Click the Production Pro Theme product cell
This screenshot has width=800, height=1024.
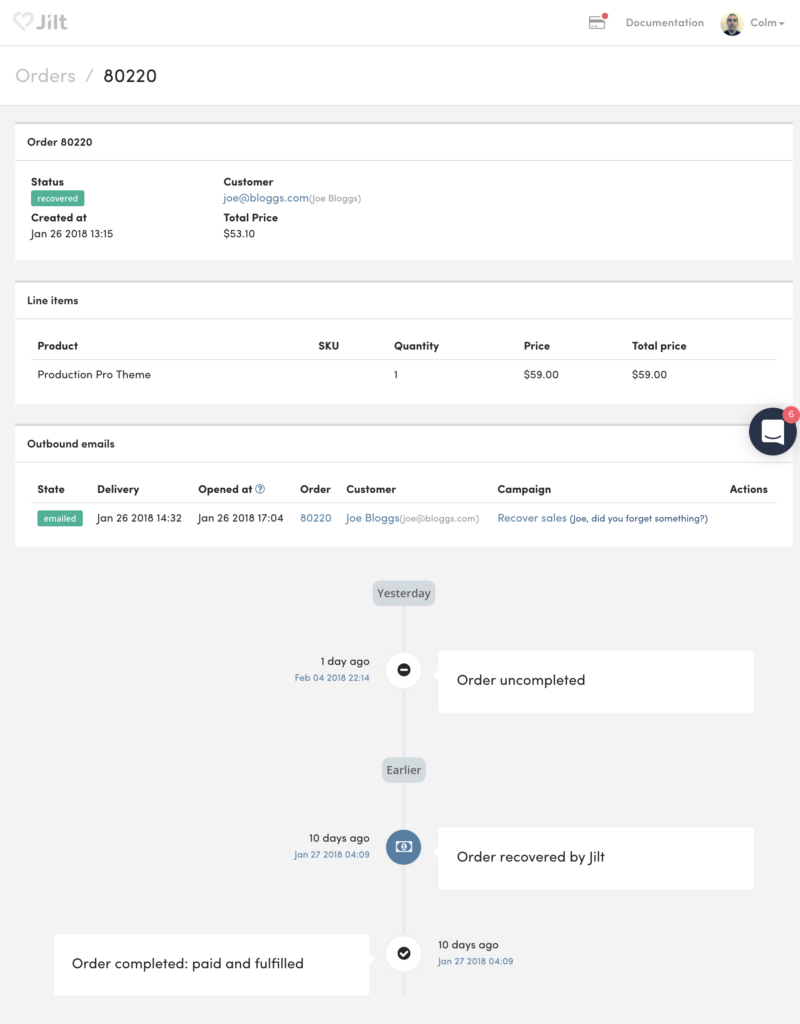94,374
